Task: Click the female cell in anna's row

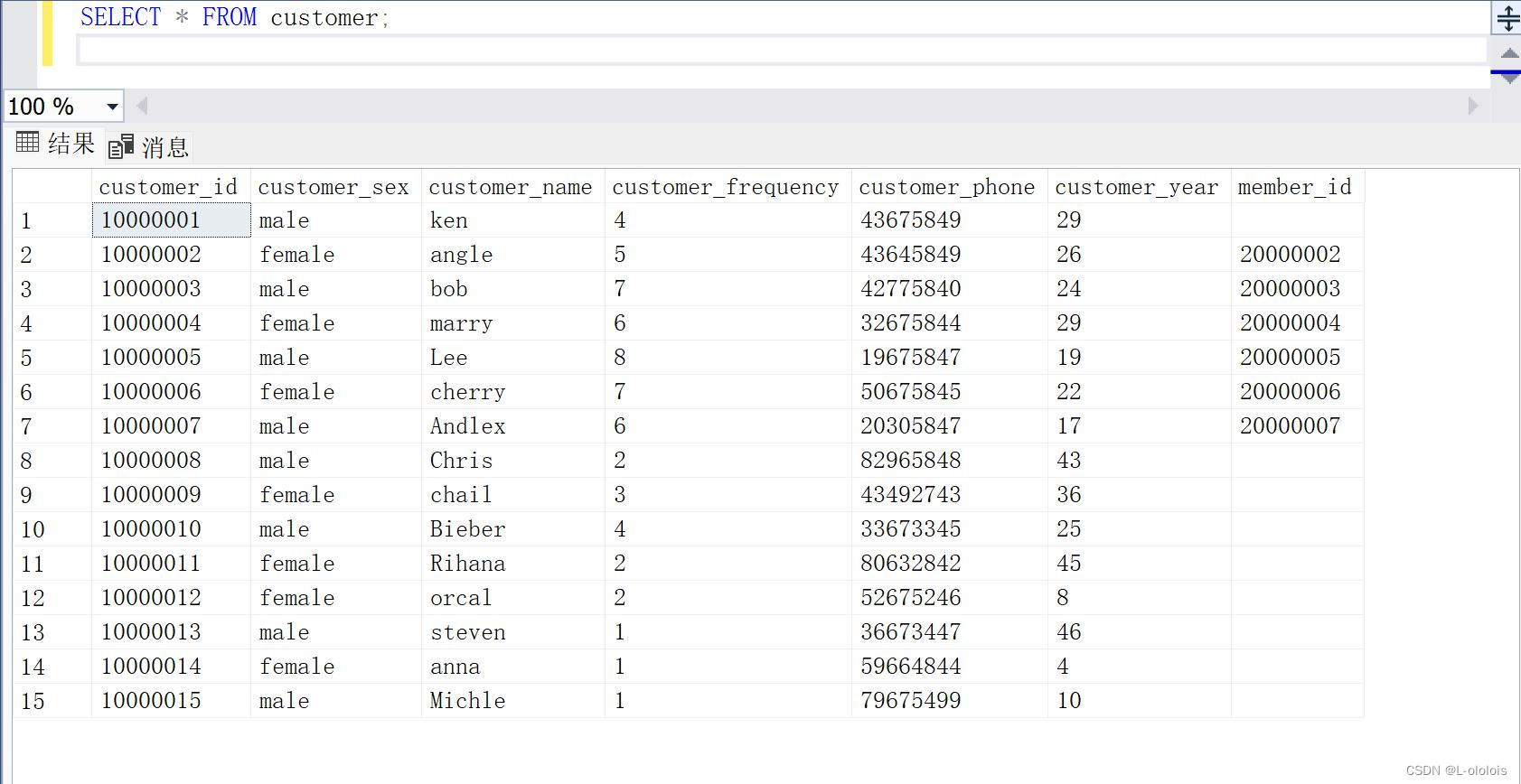Action: pos(335,667)
